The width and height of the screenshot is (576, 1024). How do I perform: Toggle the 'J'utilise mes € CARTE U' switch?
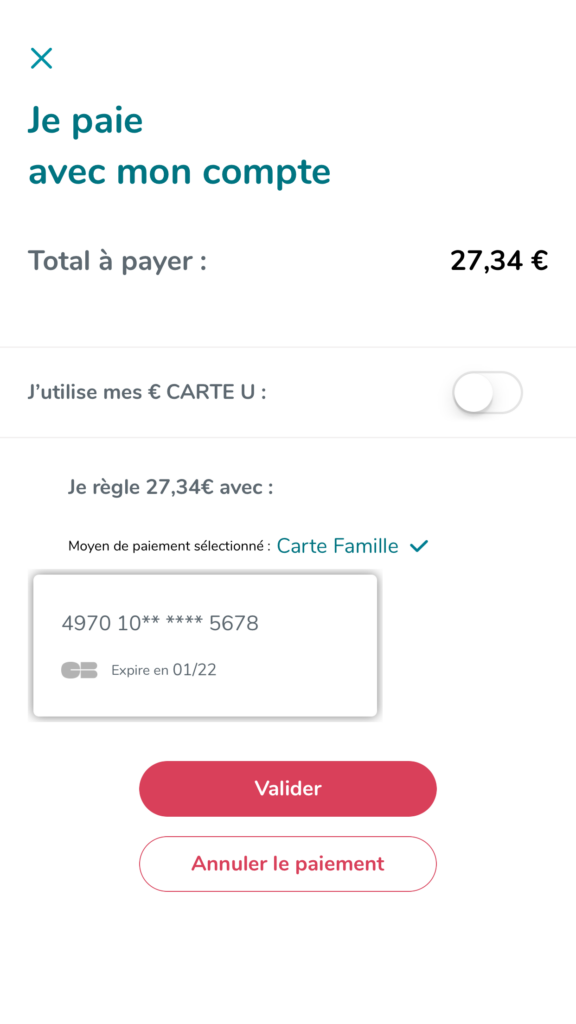487,392
